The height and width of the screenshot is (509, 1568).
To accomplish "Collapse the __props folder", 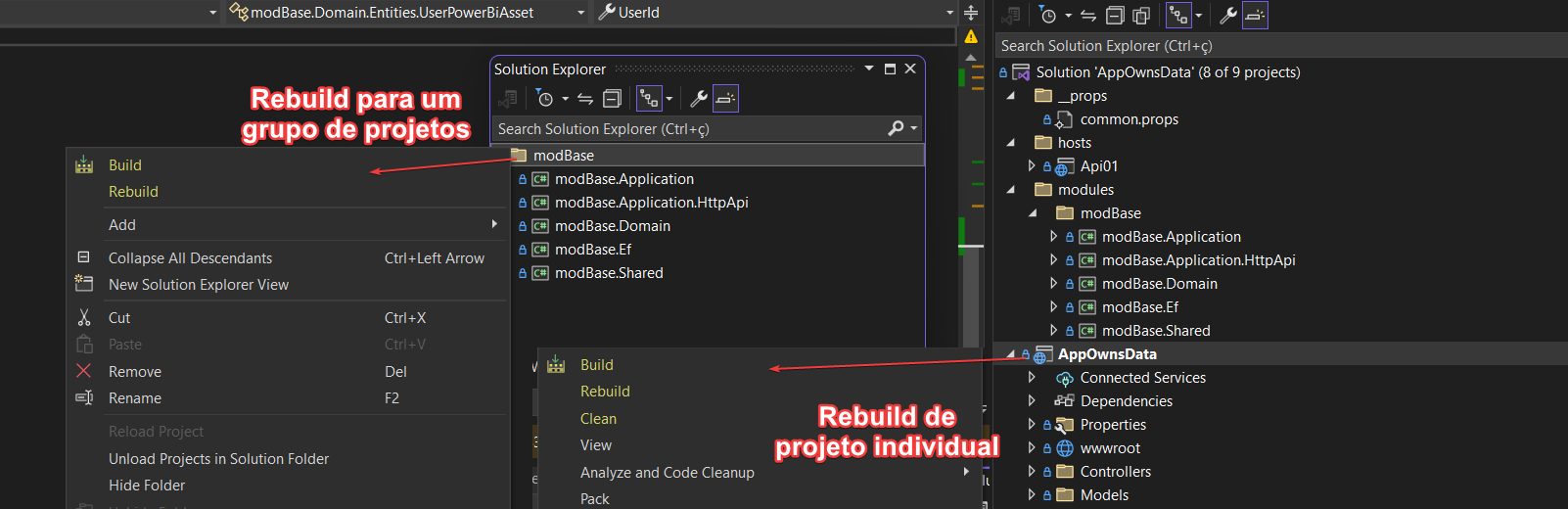I will point(1011,96).
